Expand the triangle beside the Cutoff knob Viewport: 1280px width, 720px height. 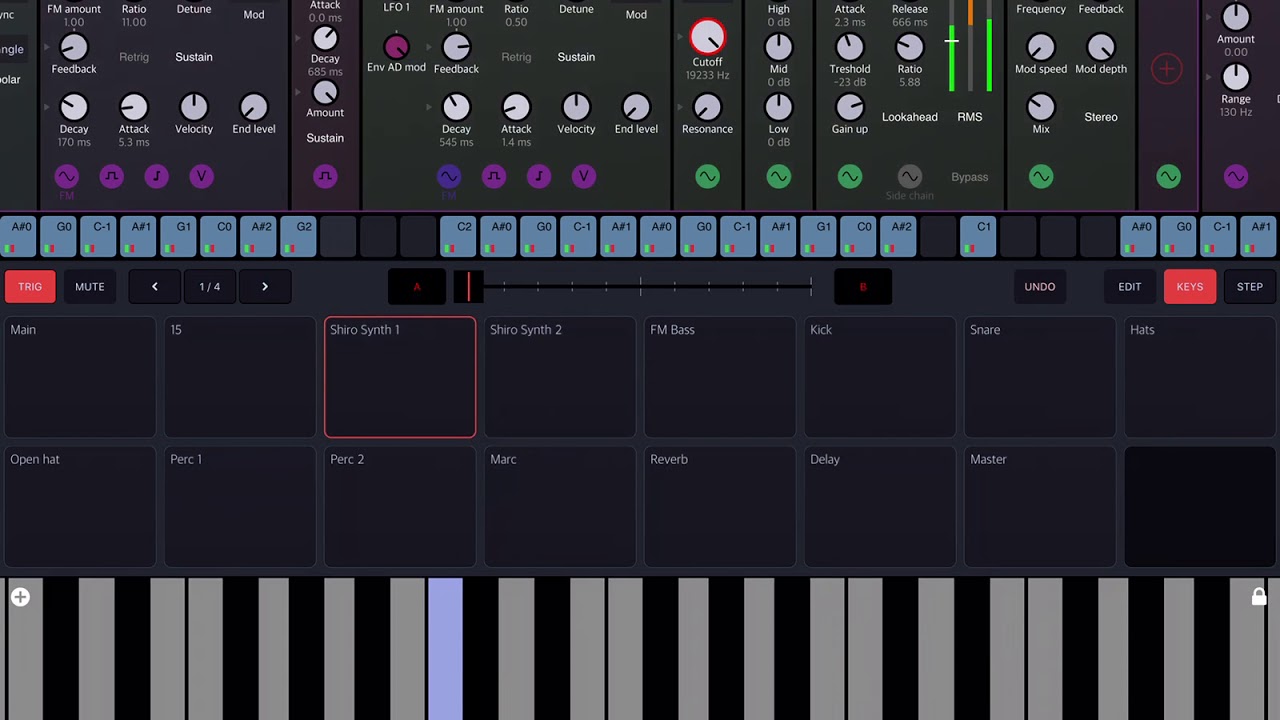(681, 38)
